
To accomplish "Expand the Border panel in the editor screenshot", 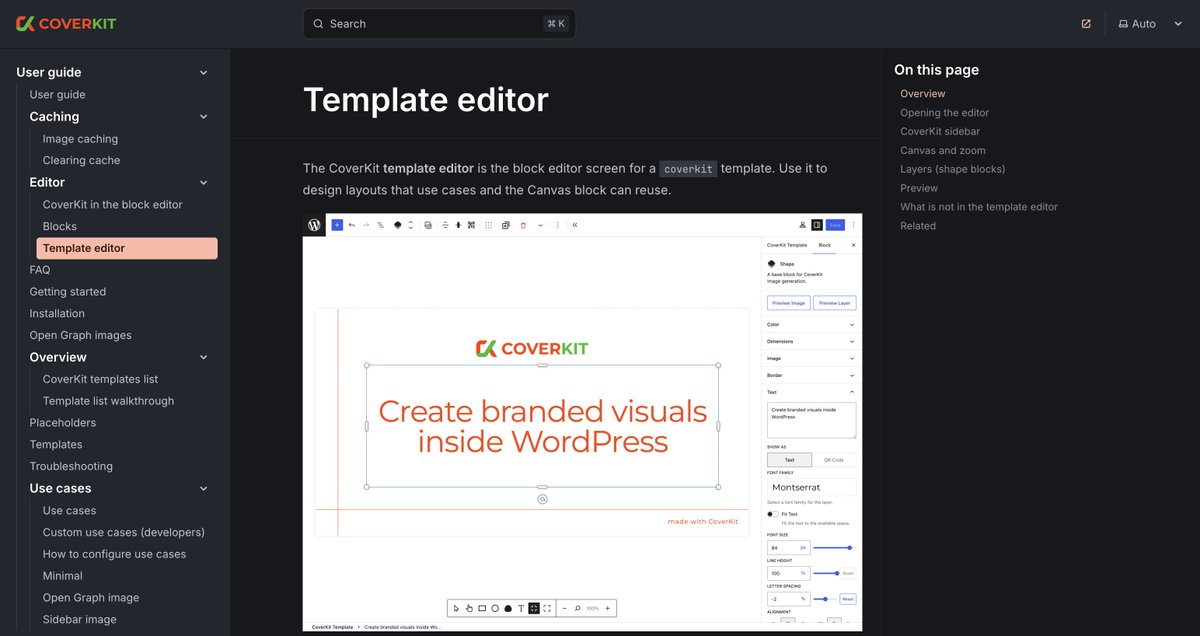I will coord(811,376).
